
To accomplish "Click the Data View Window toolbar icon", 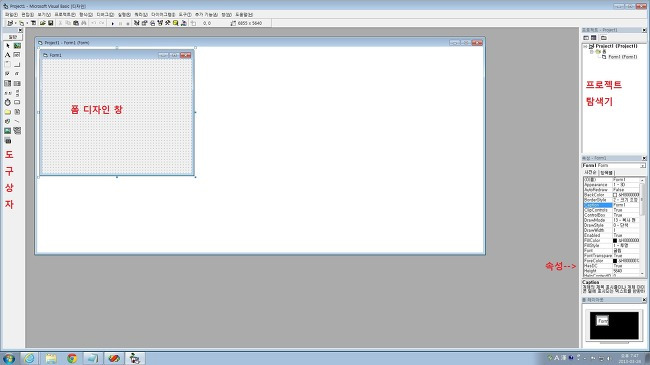I will point(175,23).
